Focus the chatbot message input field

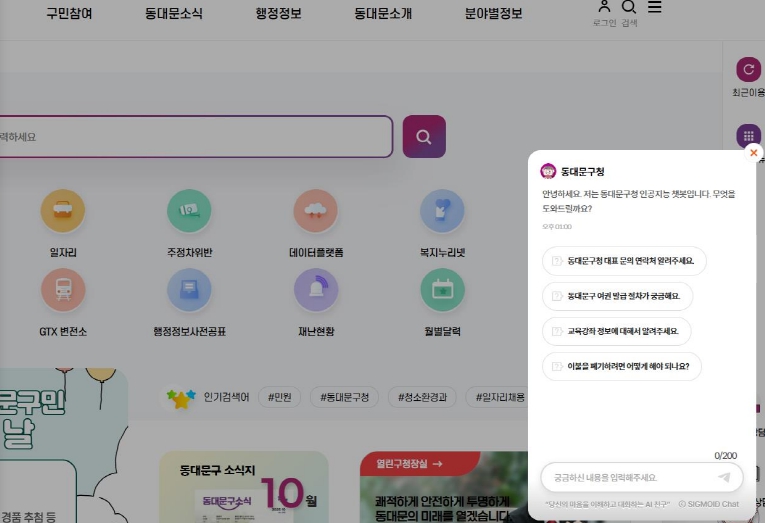[628, 477]
